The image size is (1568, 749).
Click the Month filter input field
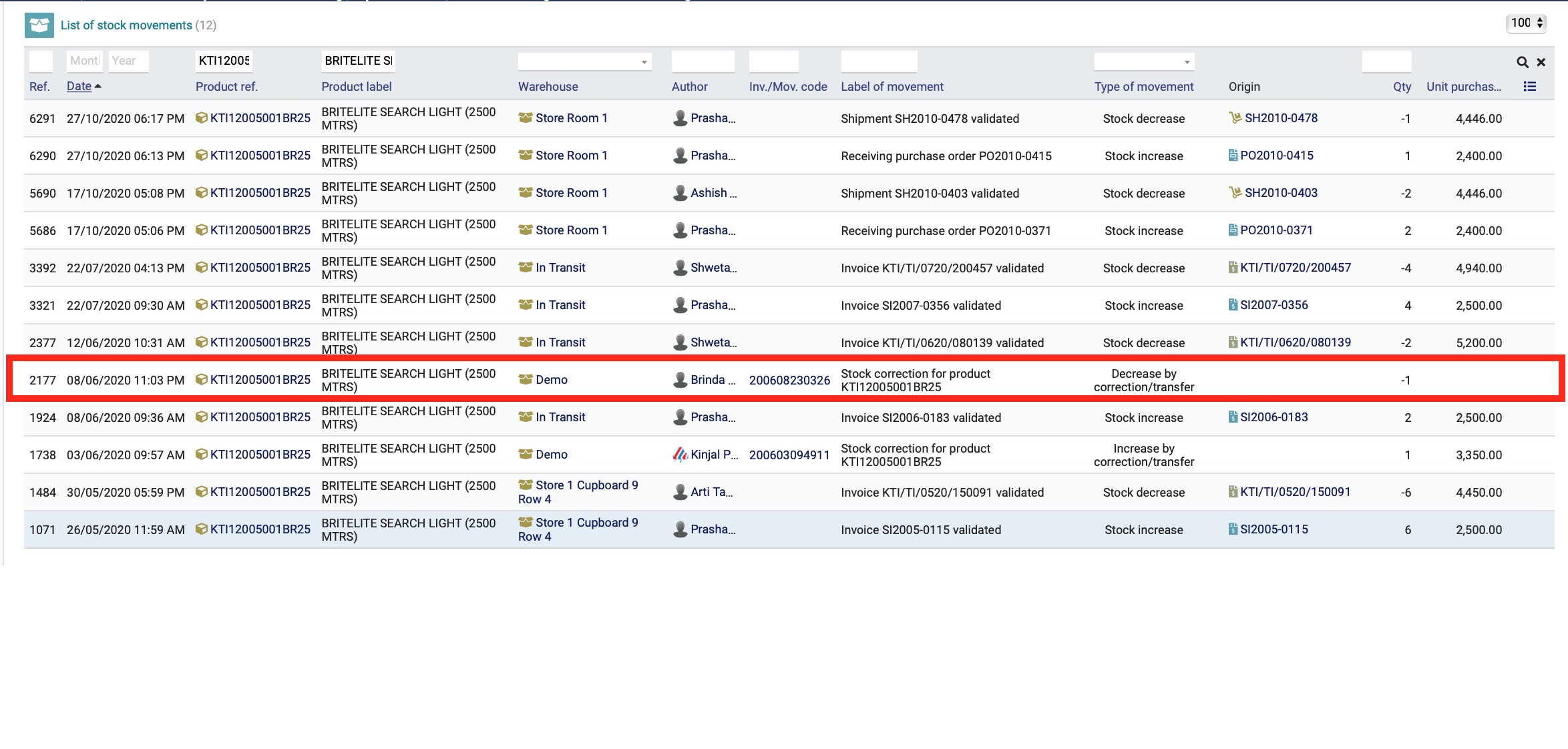point(84,61)
